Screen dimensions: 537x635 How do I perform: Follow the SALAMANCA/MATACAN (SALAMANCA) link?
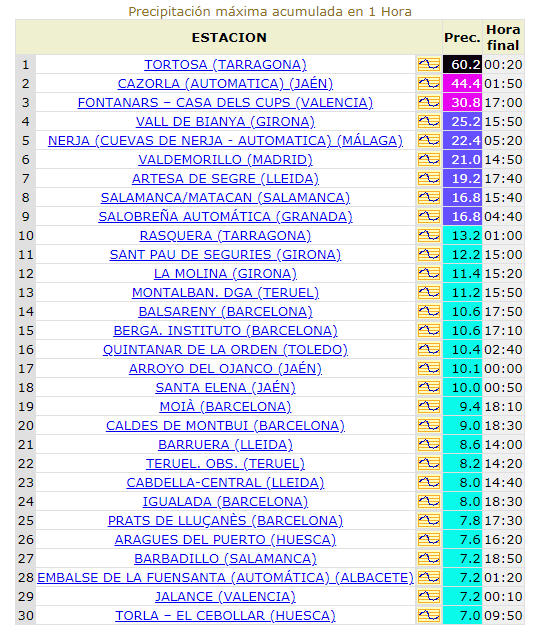click(x=225, y=198)
